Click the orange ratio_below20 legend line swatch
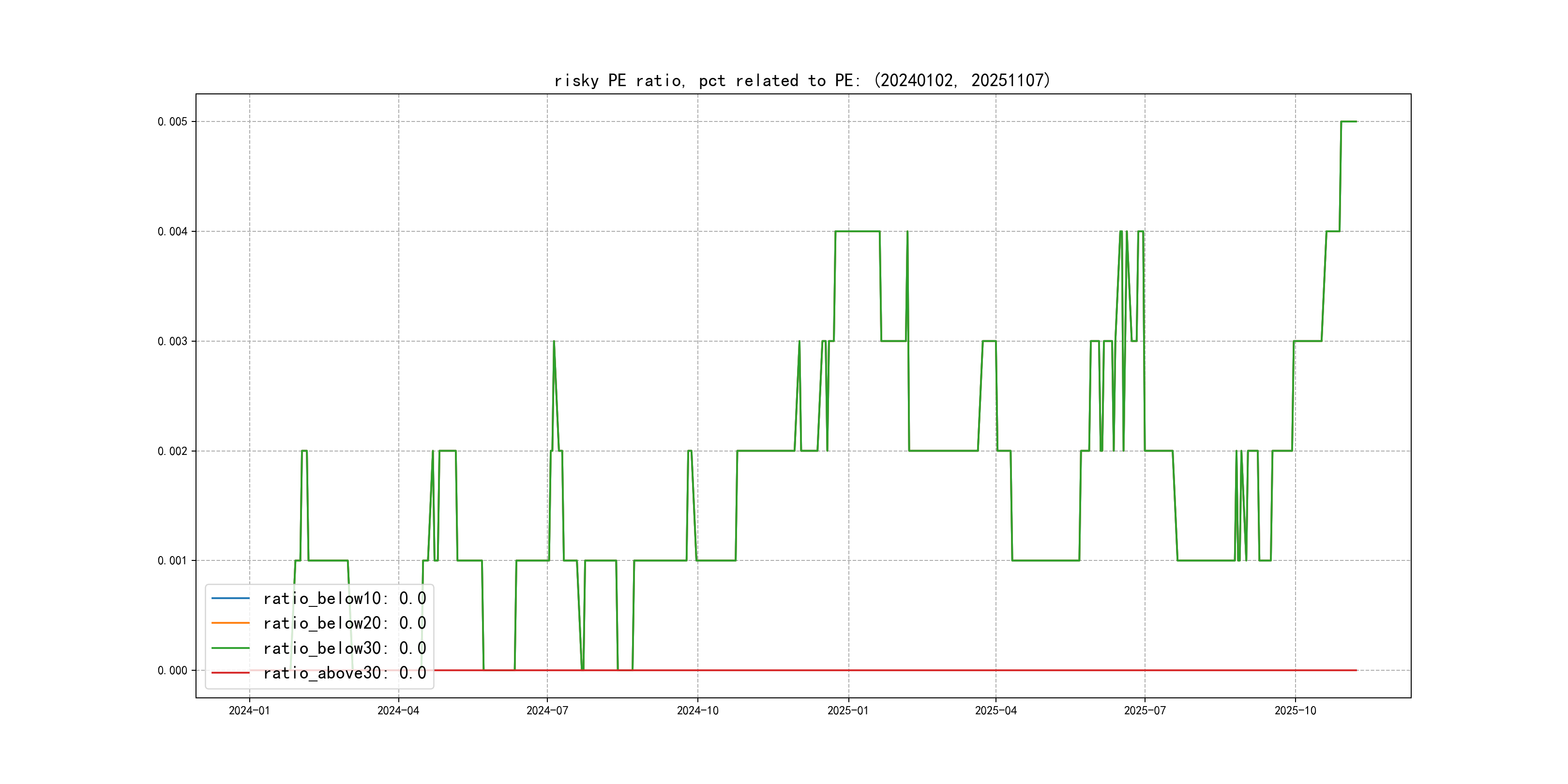Screen dimensions: 1568x784 (x=230, y=623)
